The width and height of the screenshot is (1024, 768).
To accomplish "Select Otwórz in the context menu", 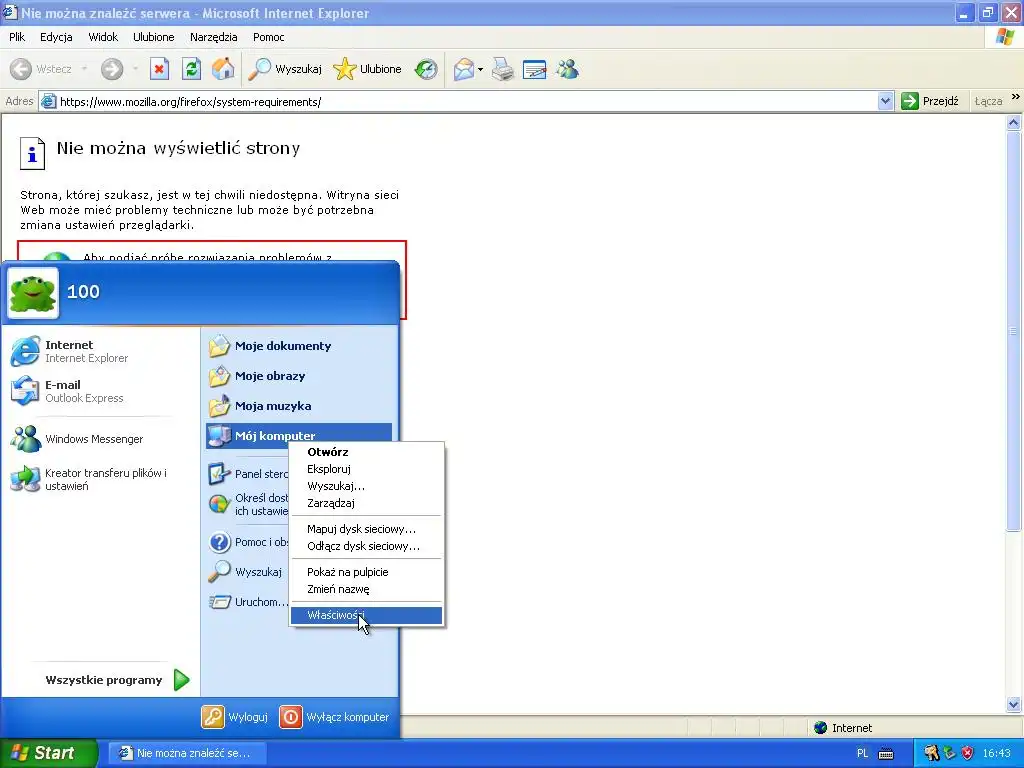I will (366, 452).
